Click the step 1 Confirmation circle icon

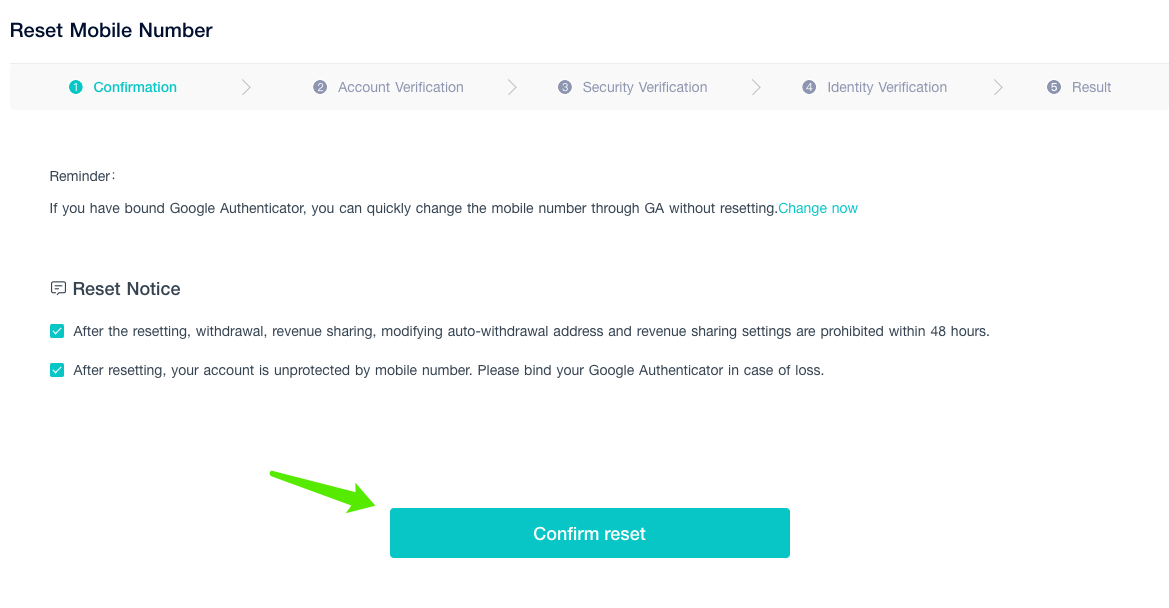coord(75,87)
